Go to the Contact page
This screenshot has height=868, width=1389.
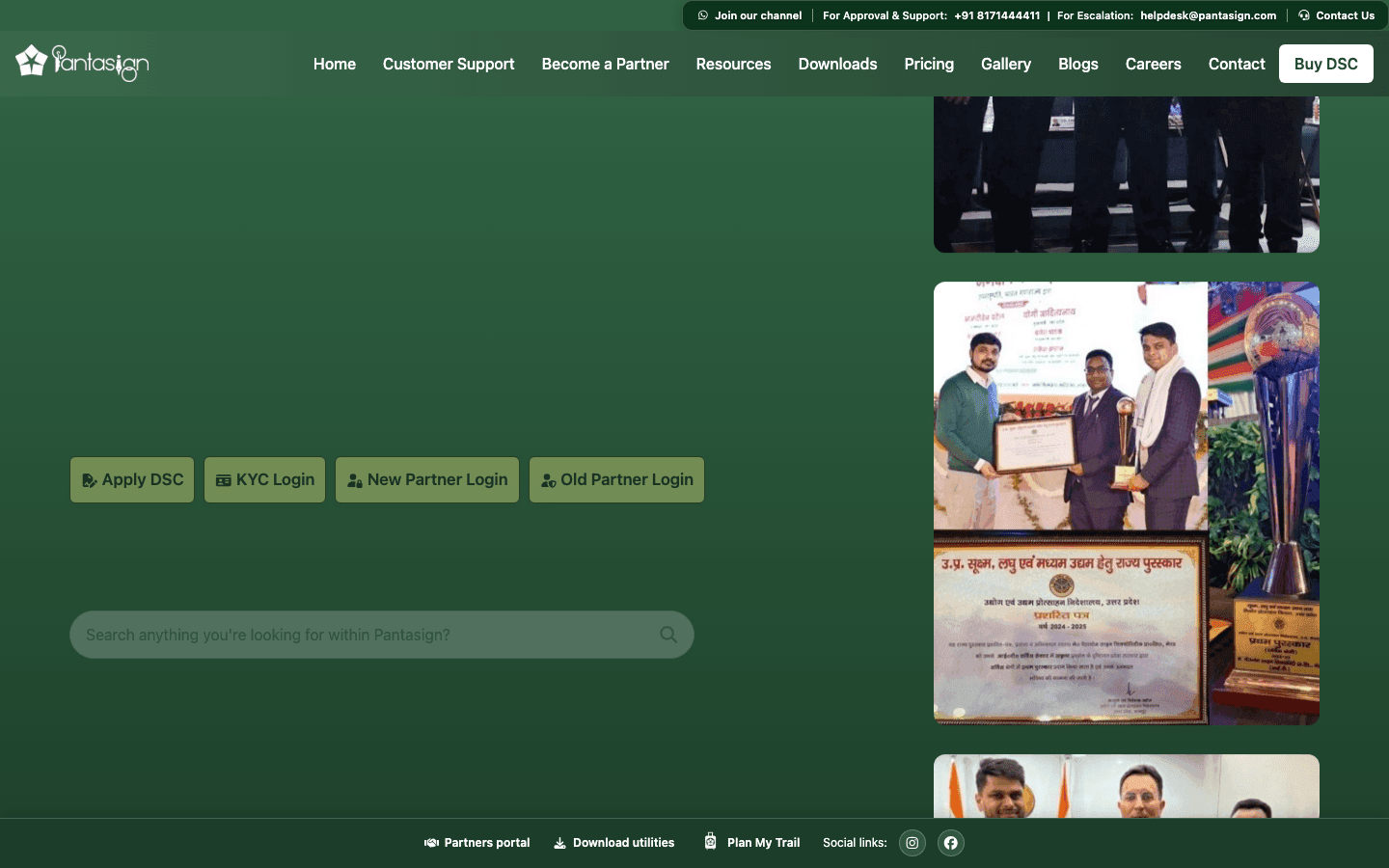(x=1237, y=64)
